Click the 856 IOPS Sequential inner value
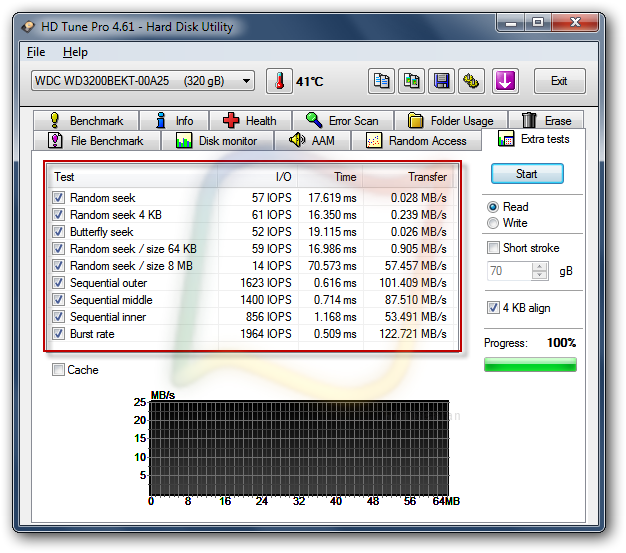 269,317
